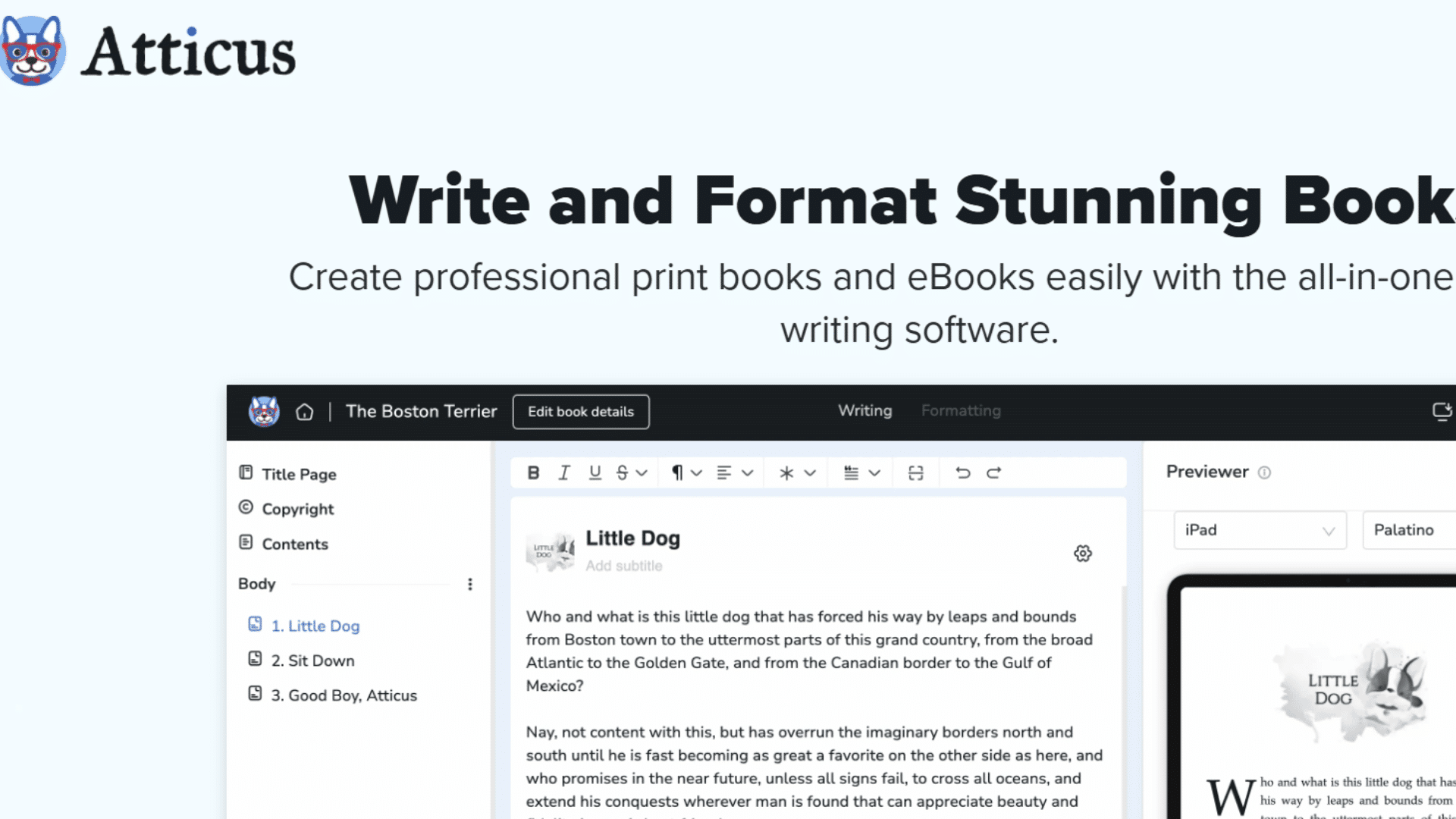The height and width of the screenshot is (819, 1456).
Task: Click the Body section label
Action: click(x=257, y=584)
